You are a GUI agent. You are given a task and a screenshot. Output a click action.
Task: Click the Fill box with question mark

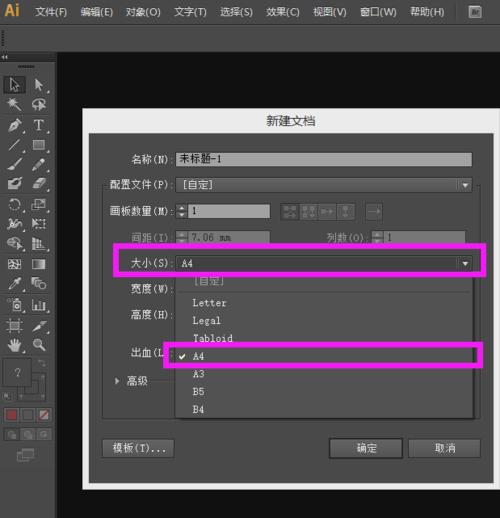pos(17,372)
